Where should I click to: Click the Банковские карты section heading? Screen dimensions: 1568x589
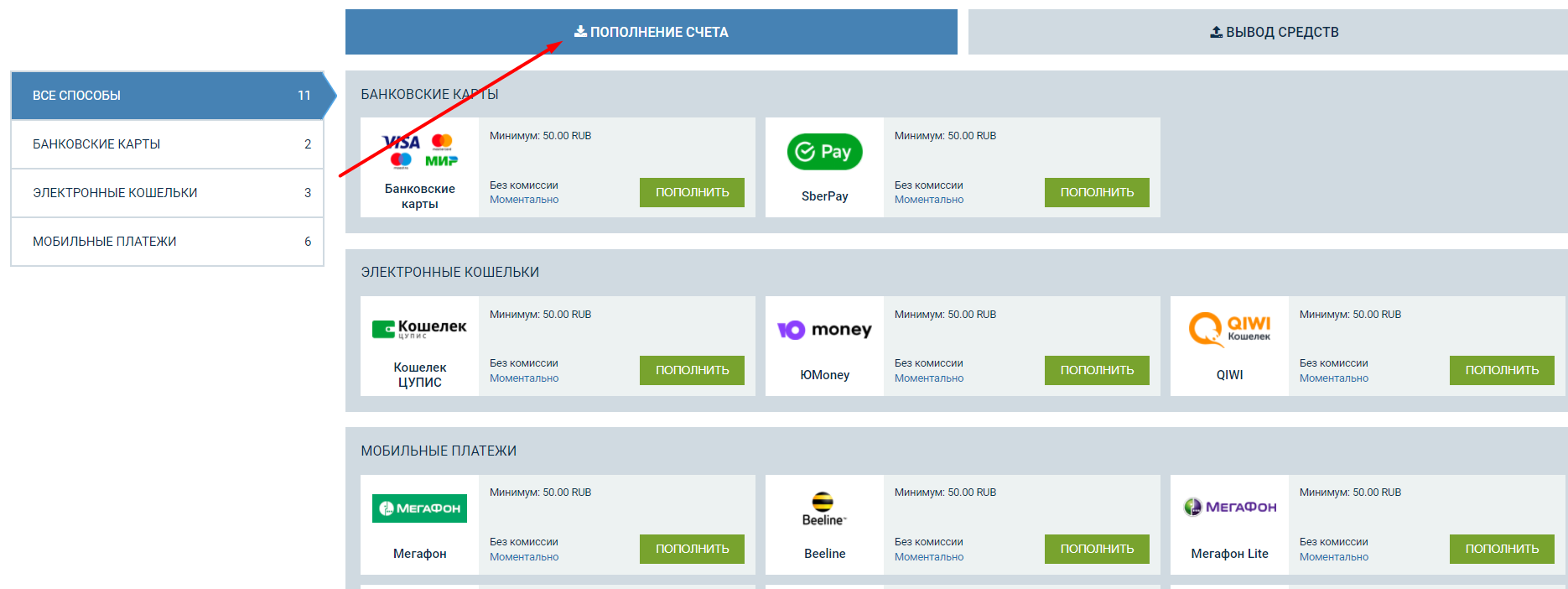(429, 95)
